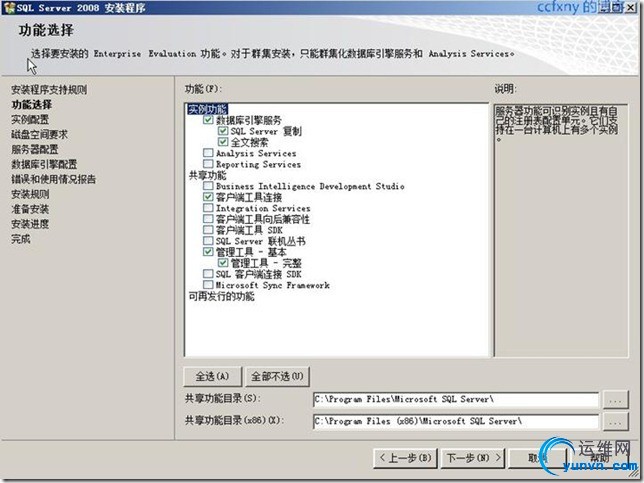Browse for 共享功能目录(S) path
Screen dimensions: 644x483
(x=615, y=400)
